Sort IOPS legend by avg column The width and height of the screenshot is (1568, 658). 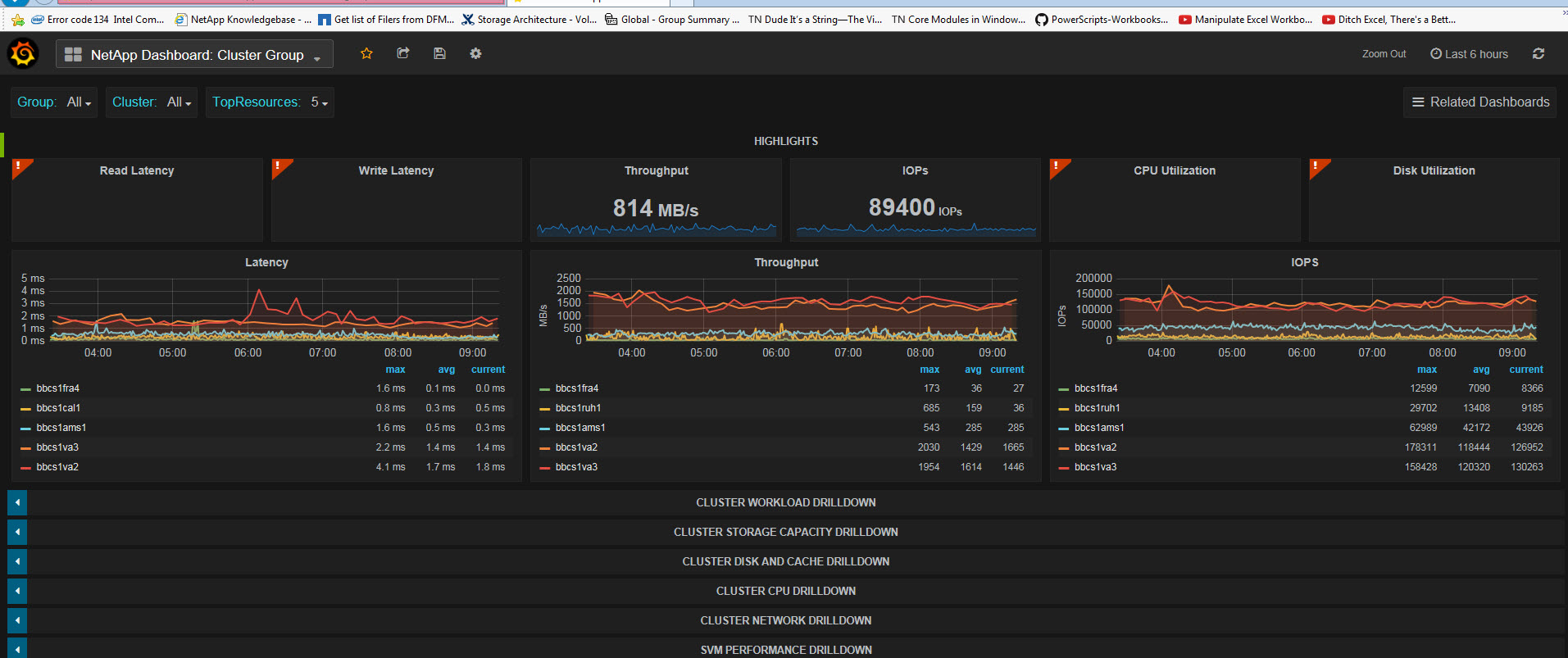click(x=1481, y=370)
